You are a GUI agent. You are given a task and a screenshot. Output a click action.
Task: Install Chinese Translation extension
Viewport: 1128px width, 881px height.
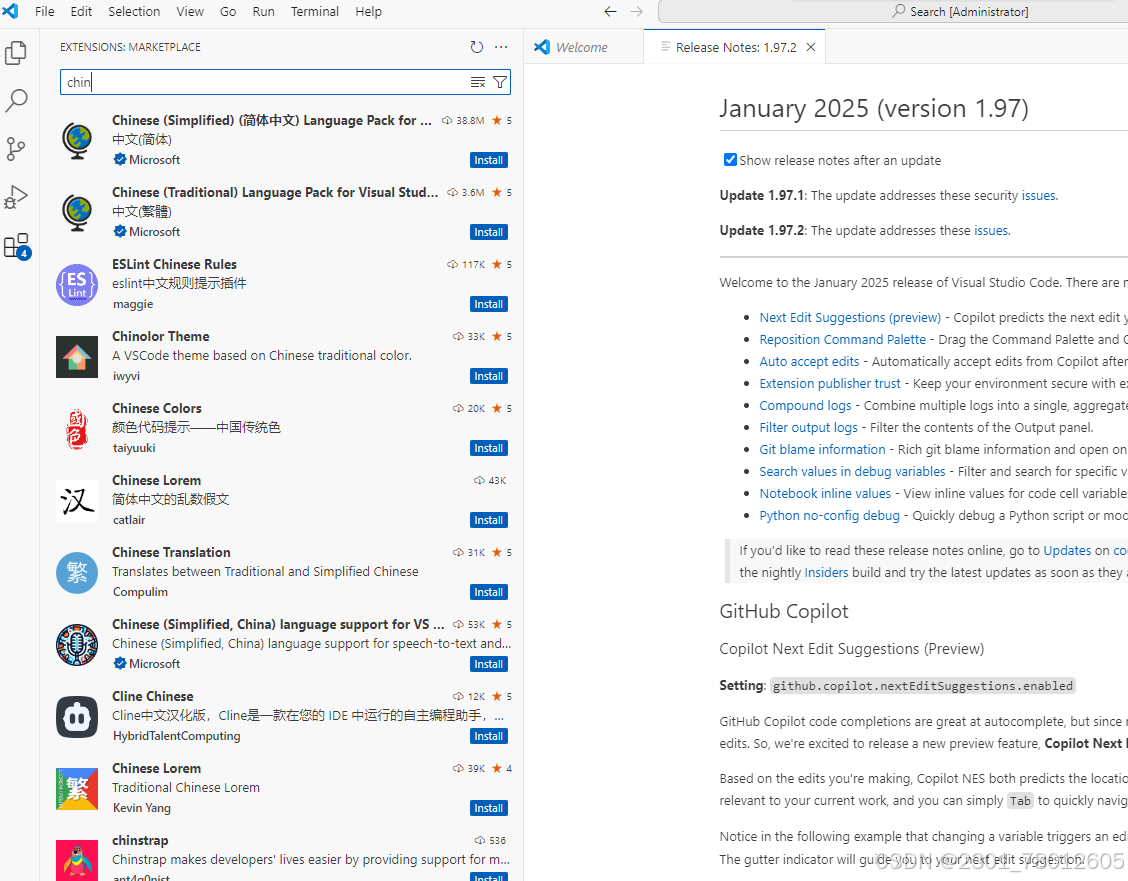[488, 591]
